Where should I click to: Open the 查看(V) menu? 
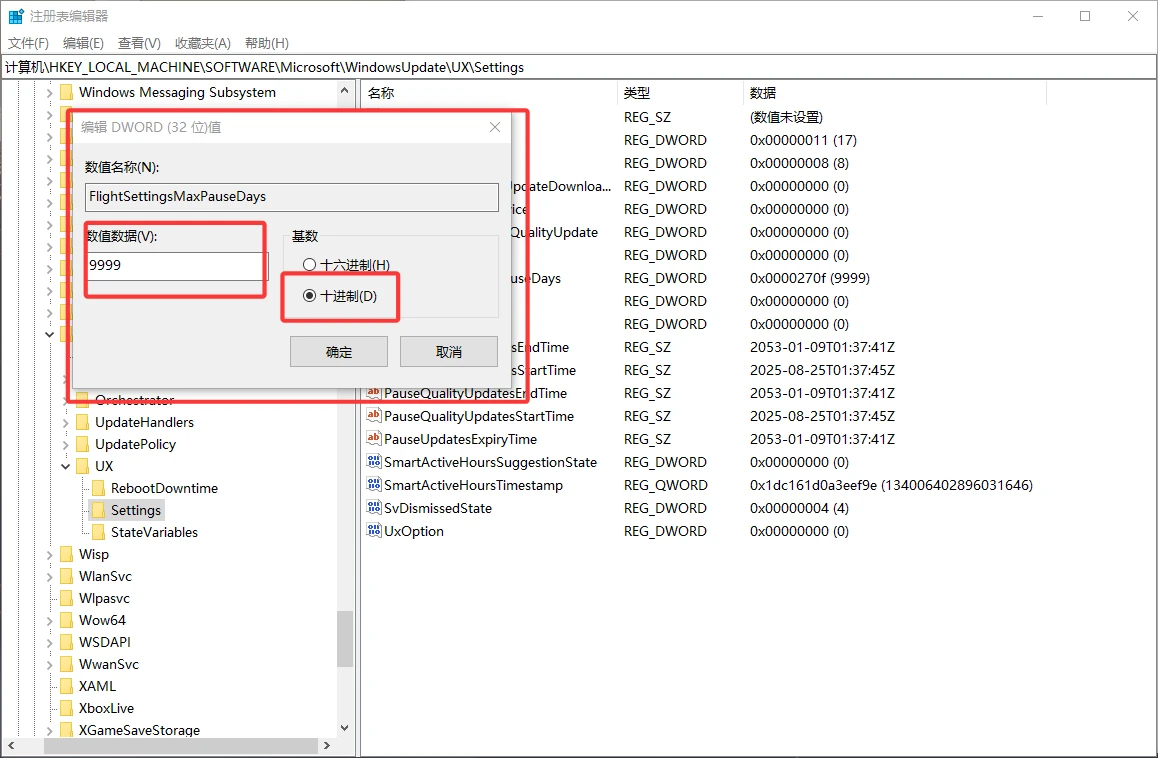coord(139,43)
